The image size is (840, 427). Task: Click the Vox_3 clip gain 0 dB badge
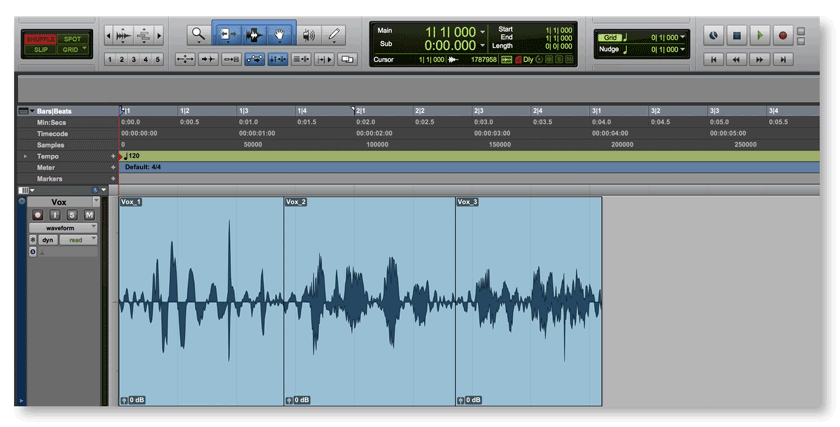coord(469,400)
